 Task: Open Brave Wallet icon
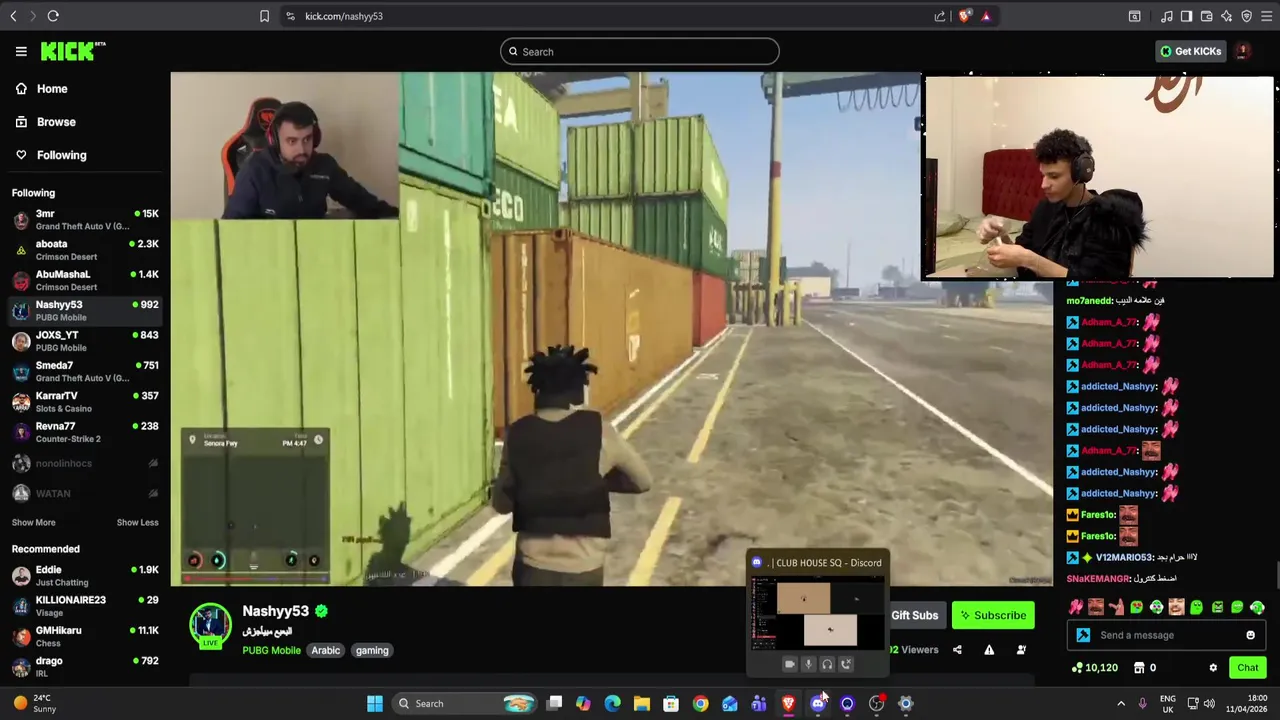(1206, 16)
